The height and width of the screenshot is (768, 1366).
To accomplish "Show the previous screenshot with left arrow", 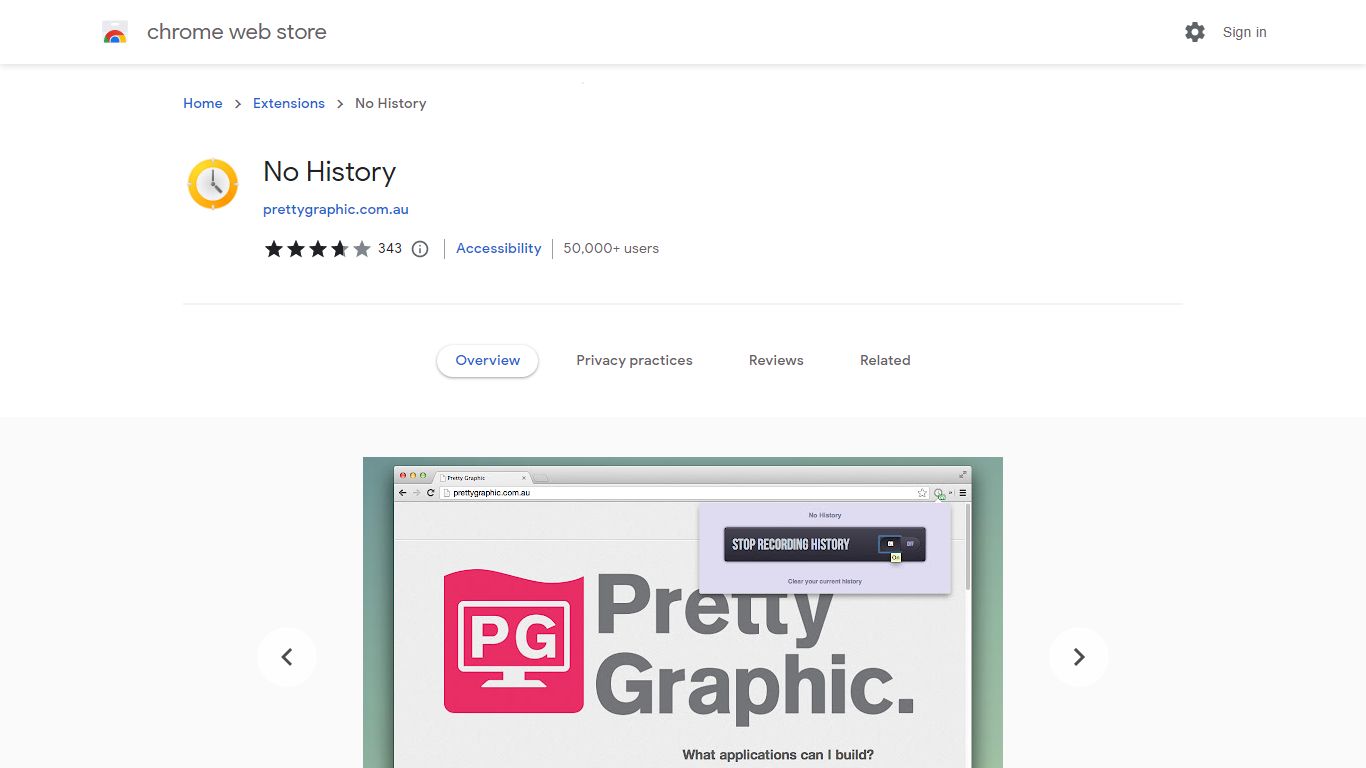I will [287, 657].
